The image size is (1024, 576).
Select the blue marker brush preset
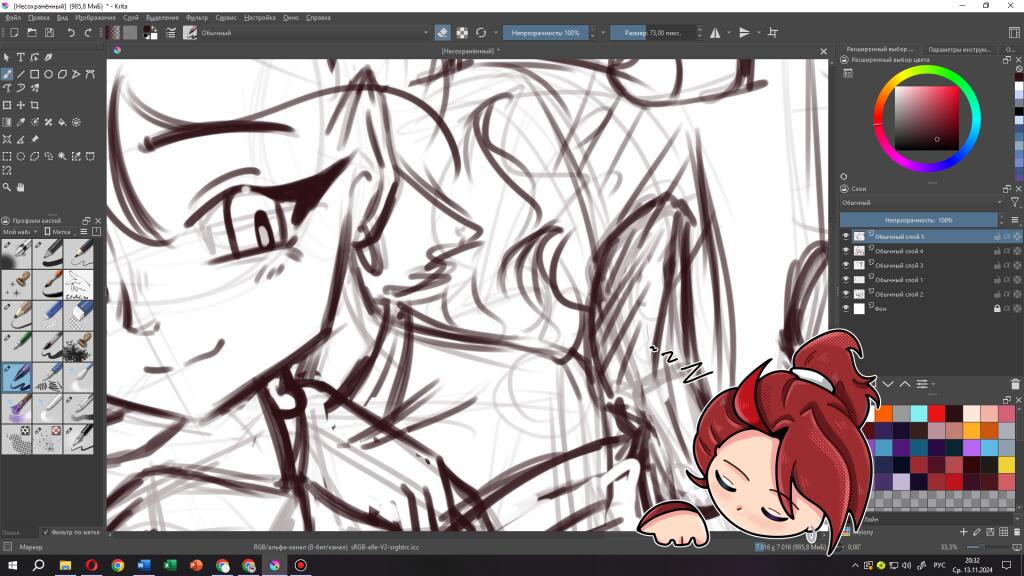click(16, 377)
